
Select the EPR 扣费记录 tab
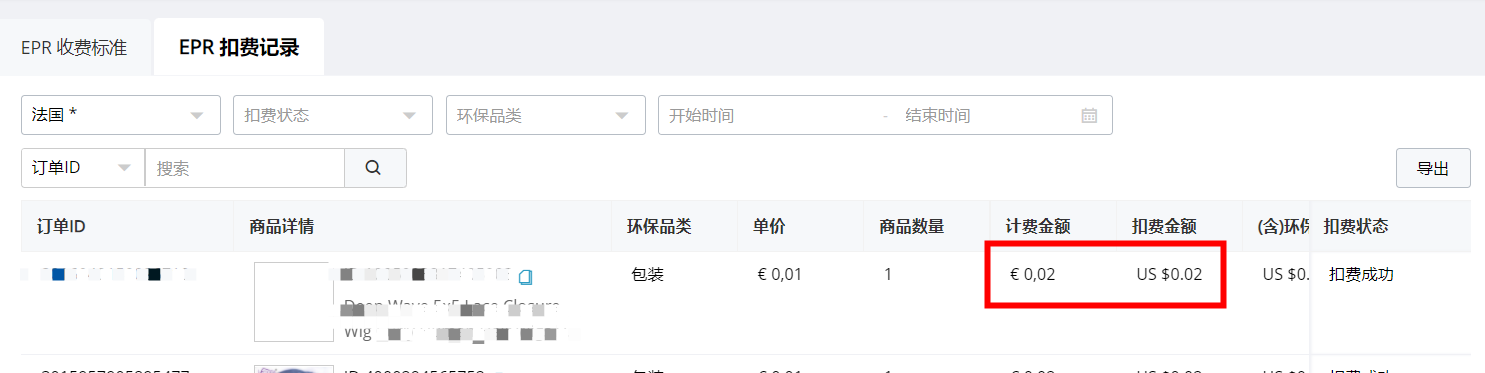[239, 47]
